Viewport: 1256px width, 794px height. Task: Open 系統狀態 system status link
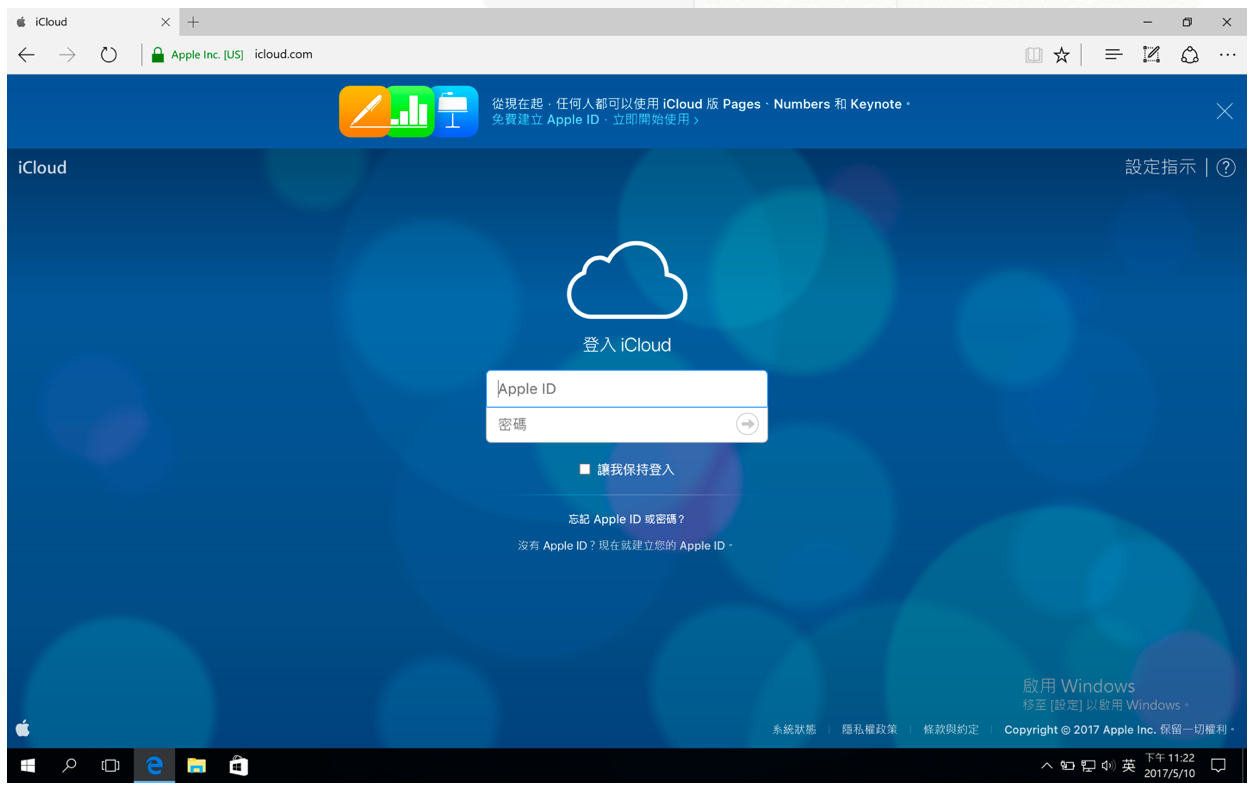click(794, 730)
